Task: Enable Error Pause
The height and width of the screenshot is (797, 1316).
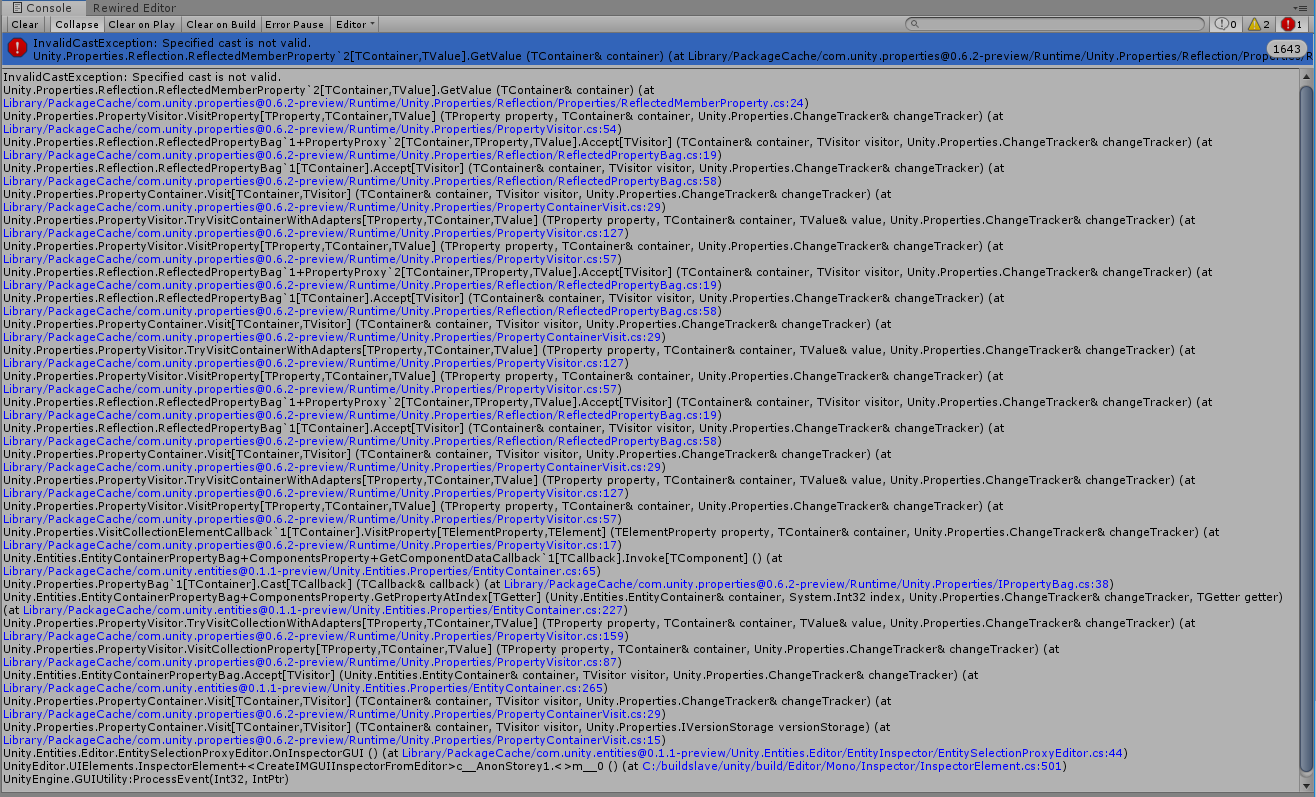Action: pos(295,24)
